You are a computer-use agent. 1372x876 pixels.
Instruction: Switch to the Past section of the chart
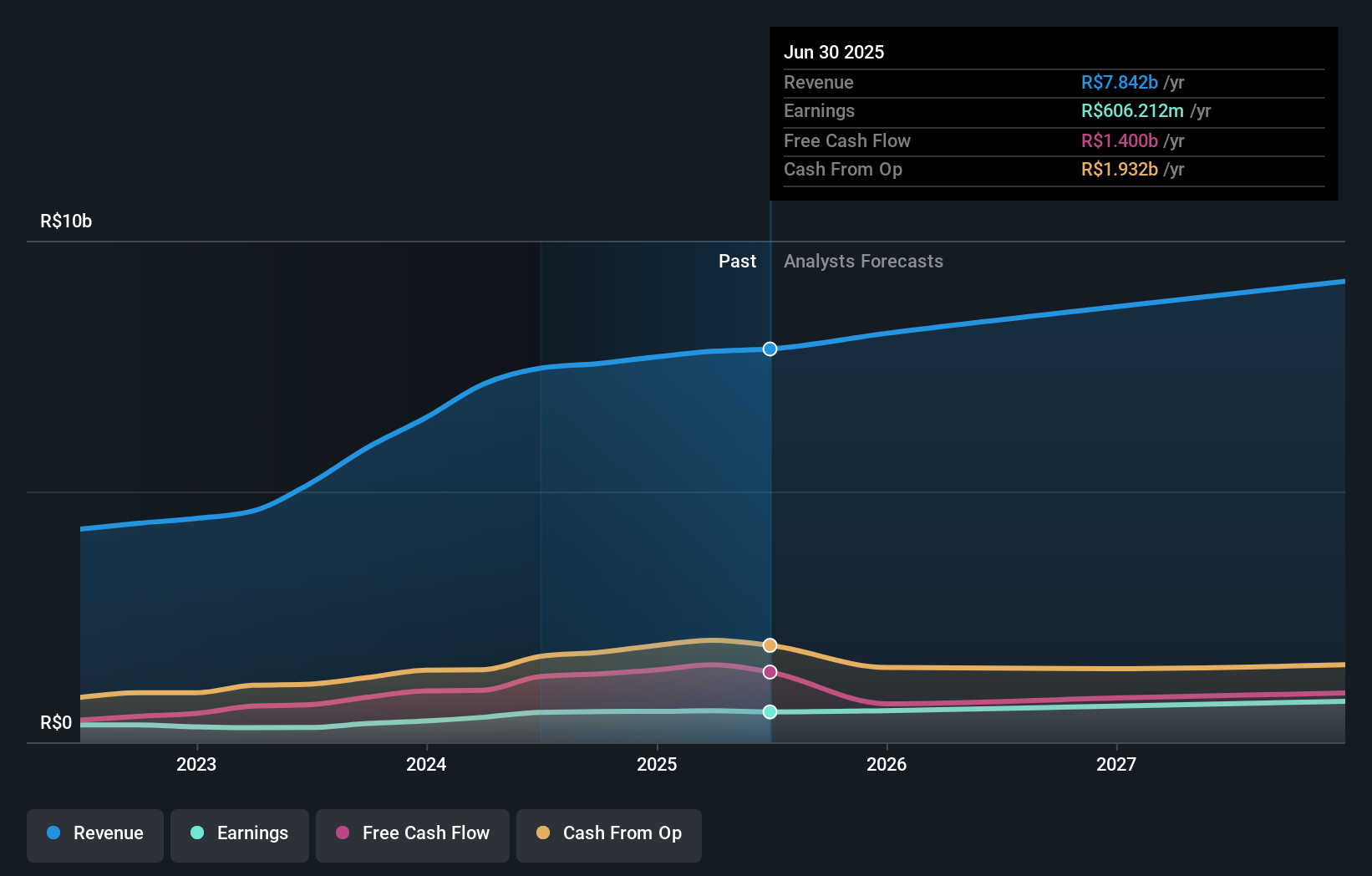pyautogui.click(x=736, y=261)
